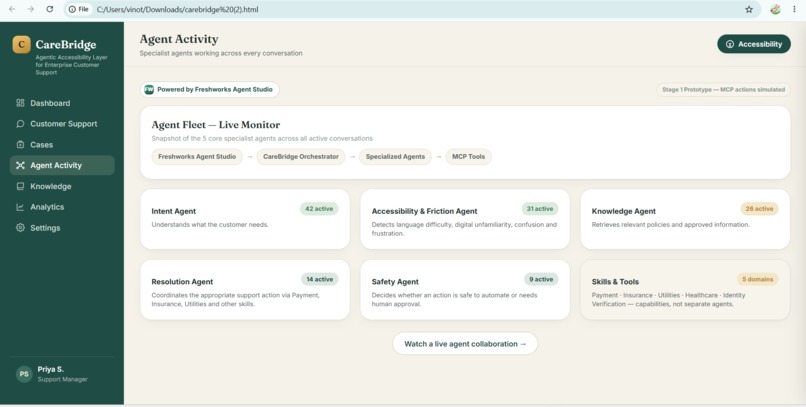Image resolution: width=806 pixels, height=407 pixels.
Task: Click the Settings gear icon
Action: [20, 228]
